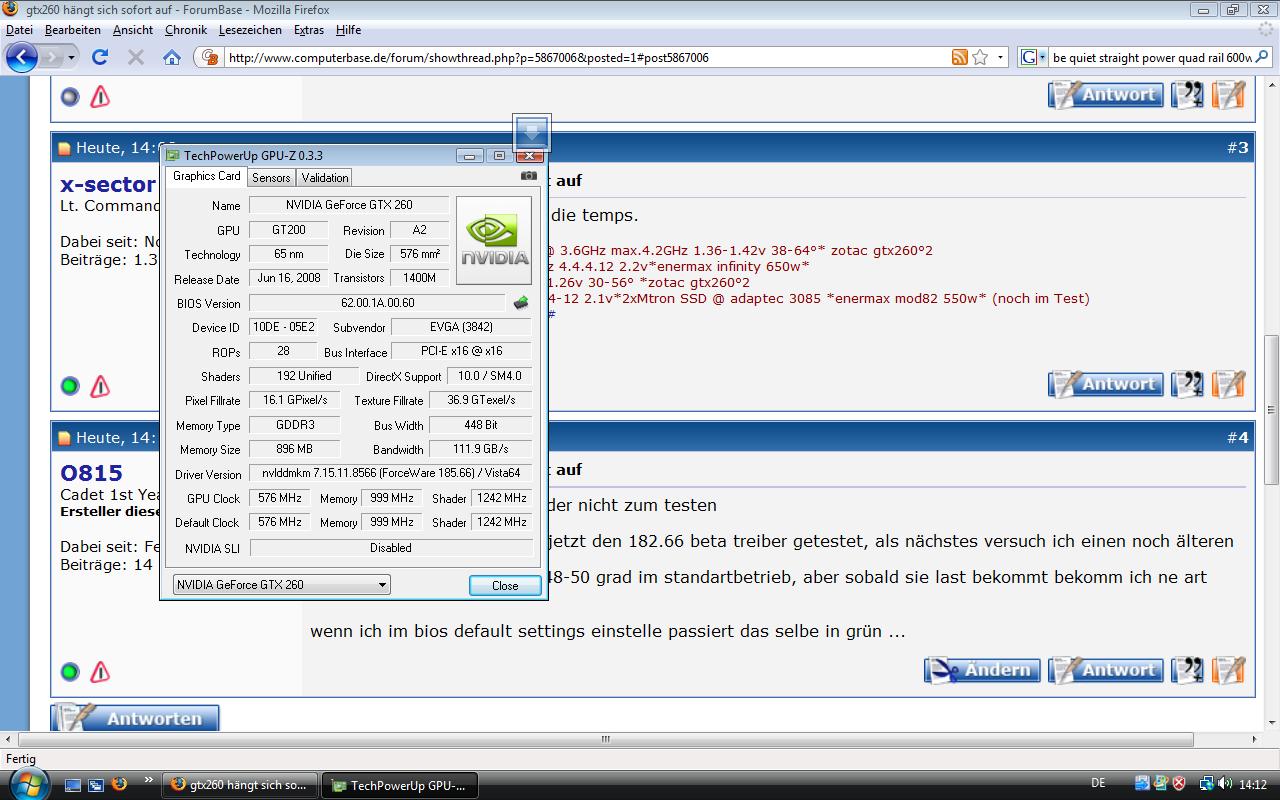The image size is (1280, 800).
Task: Report post #3 with warning triangle icon
Action: tap(100, 385)
